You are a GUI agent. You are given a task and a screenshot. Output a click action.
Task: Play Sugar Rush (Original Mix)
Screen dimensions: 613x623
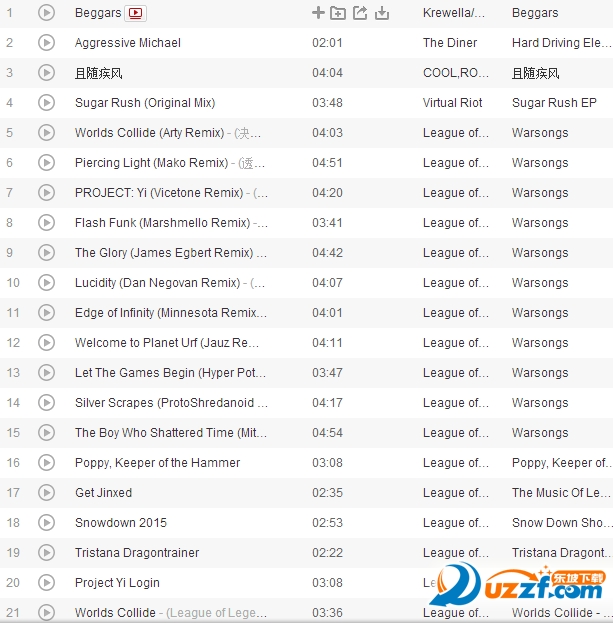click(46, 103)
